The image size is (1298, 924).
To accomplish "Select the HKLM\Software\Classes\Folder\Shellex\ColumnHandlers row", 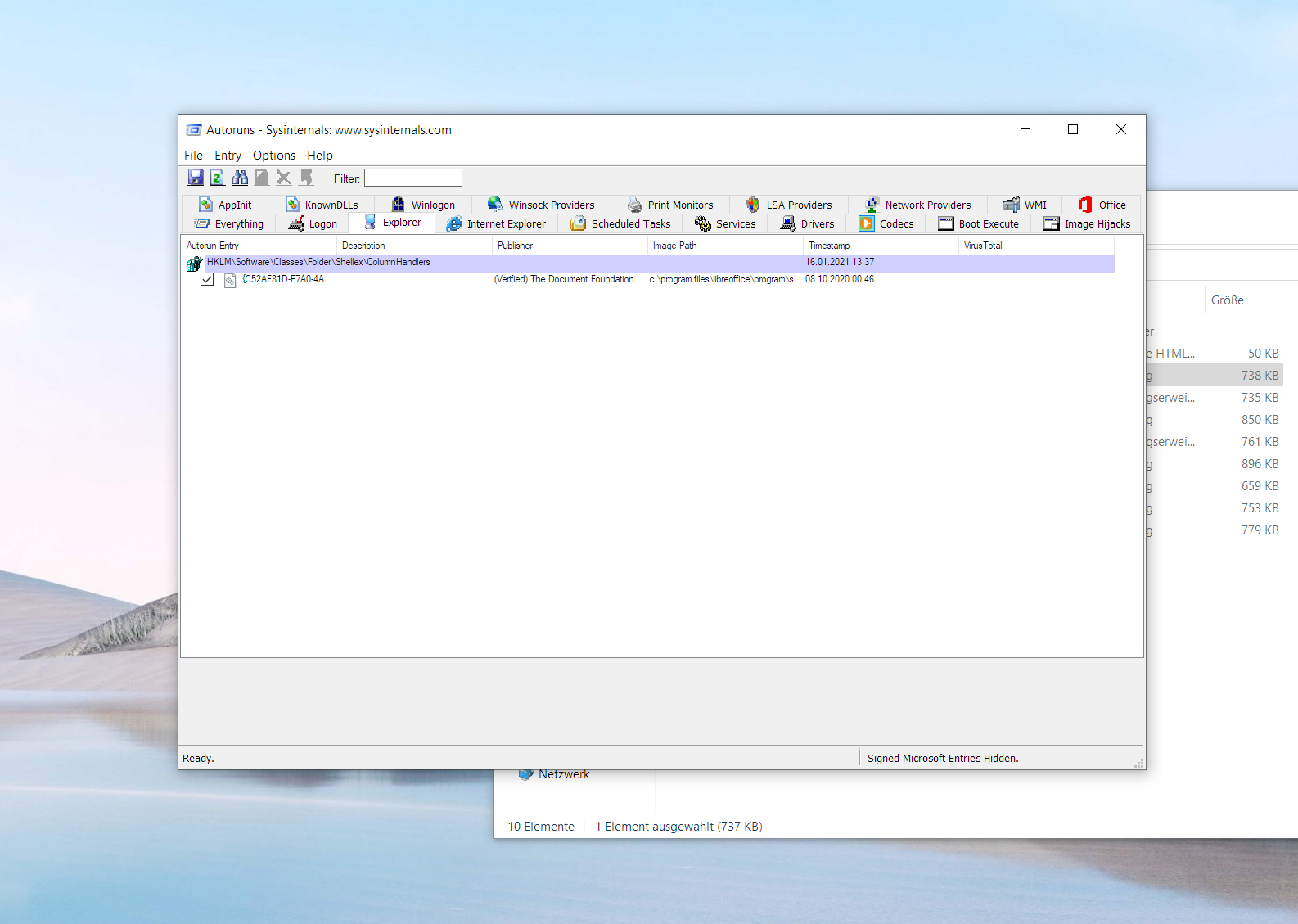I will point(650,263).
